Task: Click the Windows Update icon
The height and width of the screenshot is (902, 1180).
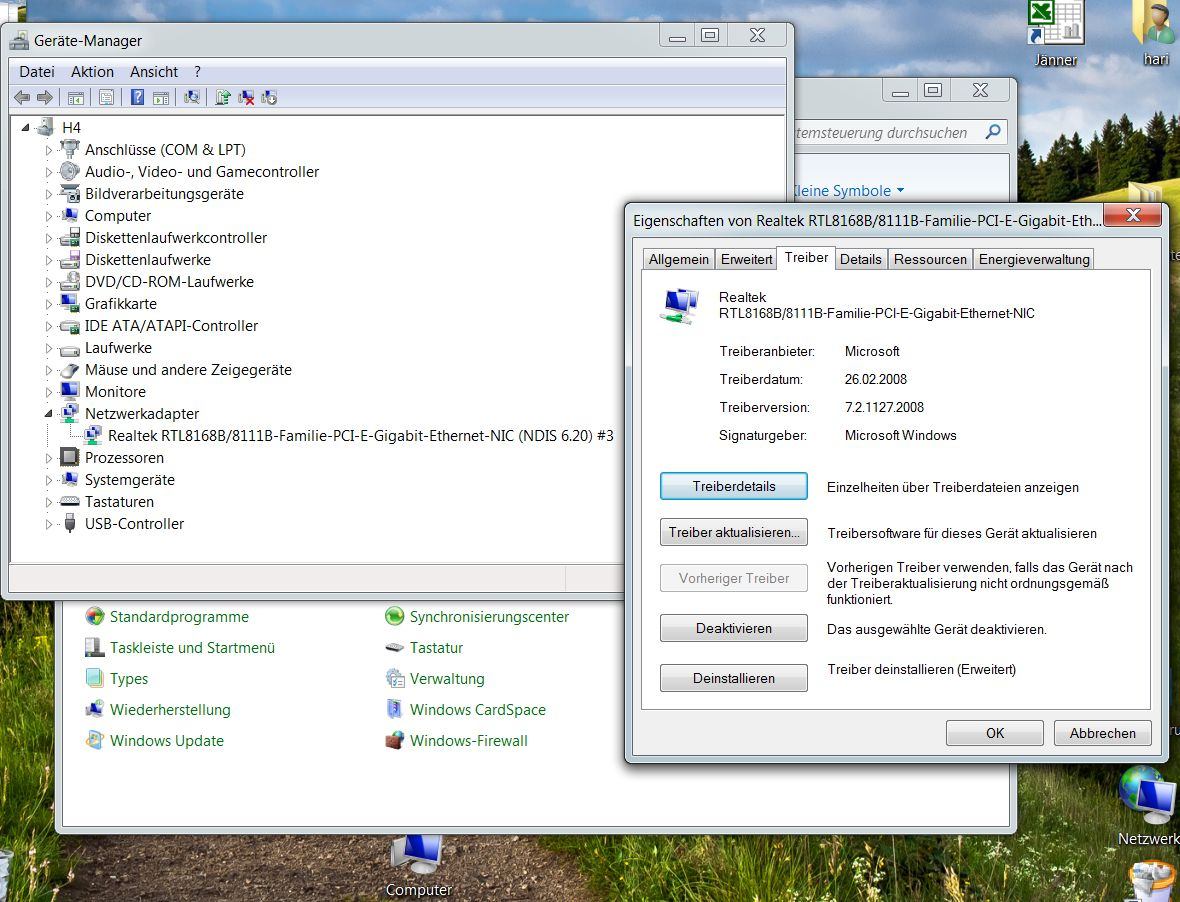Action: click(95, 740)
